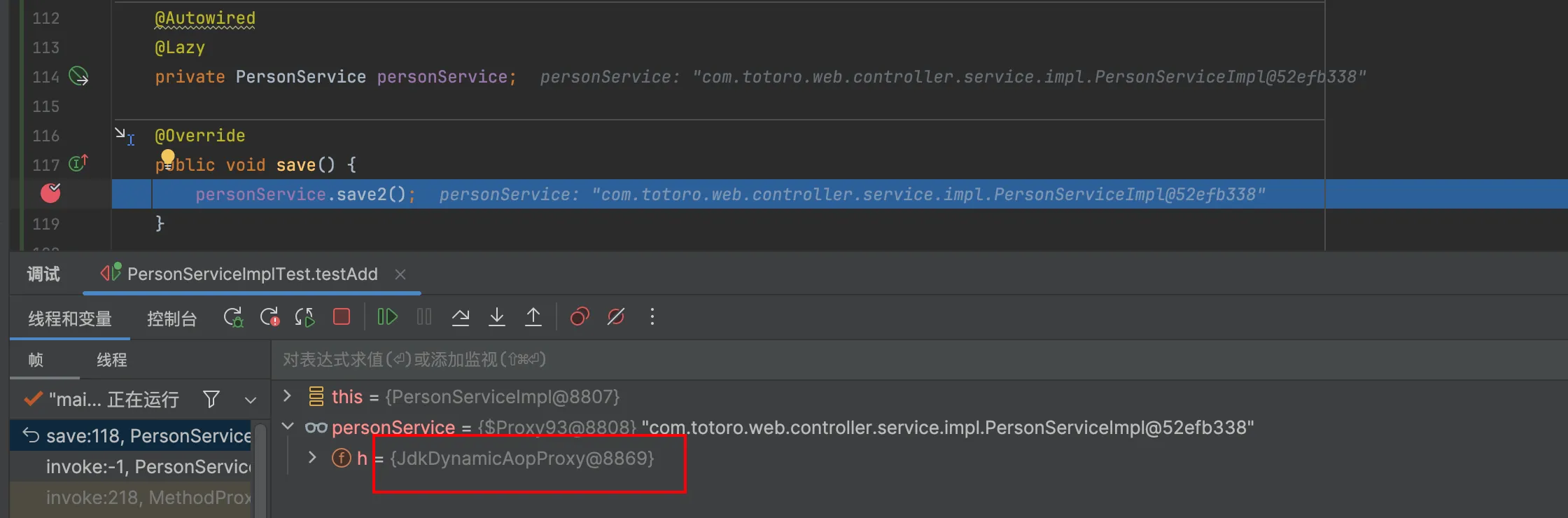Select stack frame invoke:-1, PersonService

(x=130, y=467)
